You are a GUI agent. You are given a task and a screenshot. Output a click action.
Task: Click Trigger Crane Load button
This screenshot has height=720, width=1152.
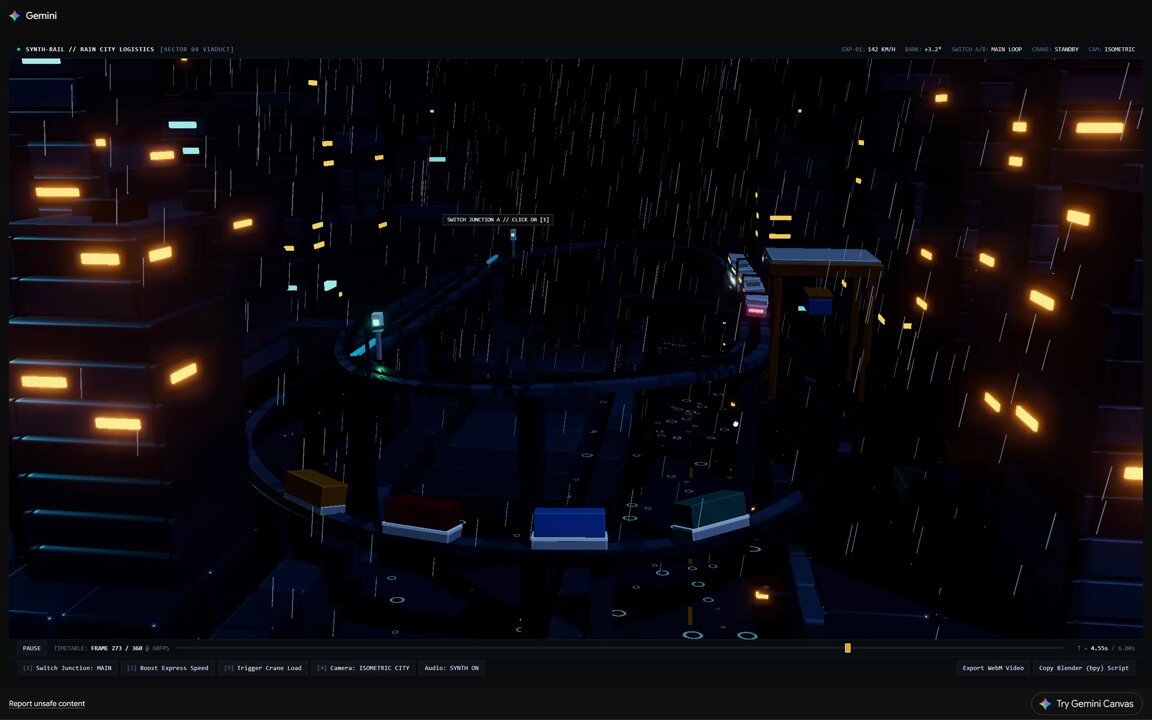tap(263, 668)
